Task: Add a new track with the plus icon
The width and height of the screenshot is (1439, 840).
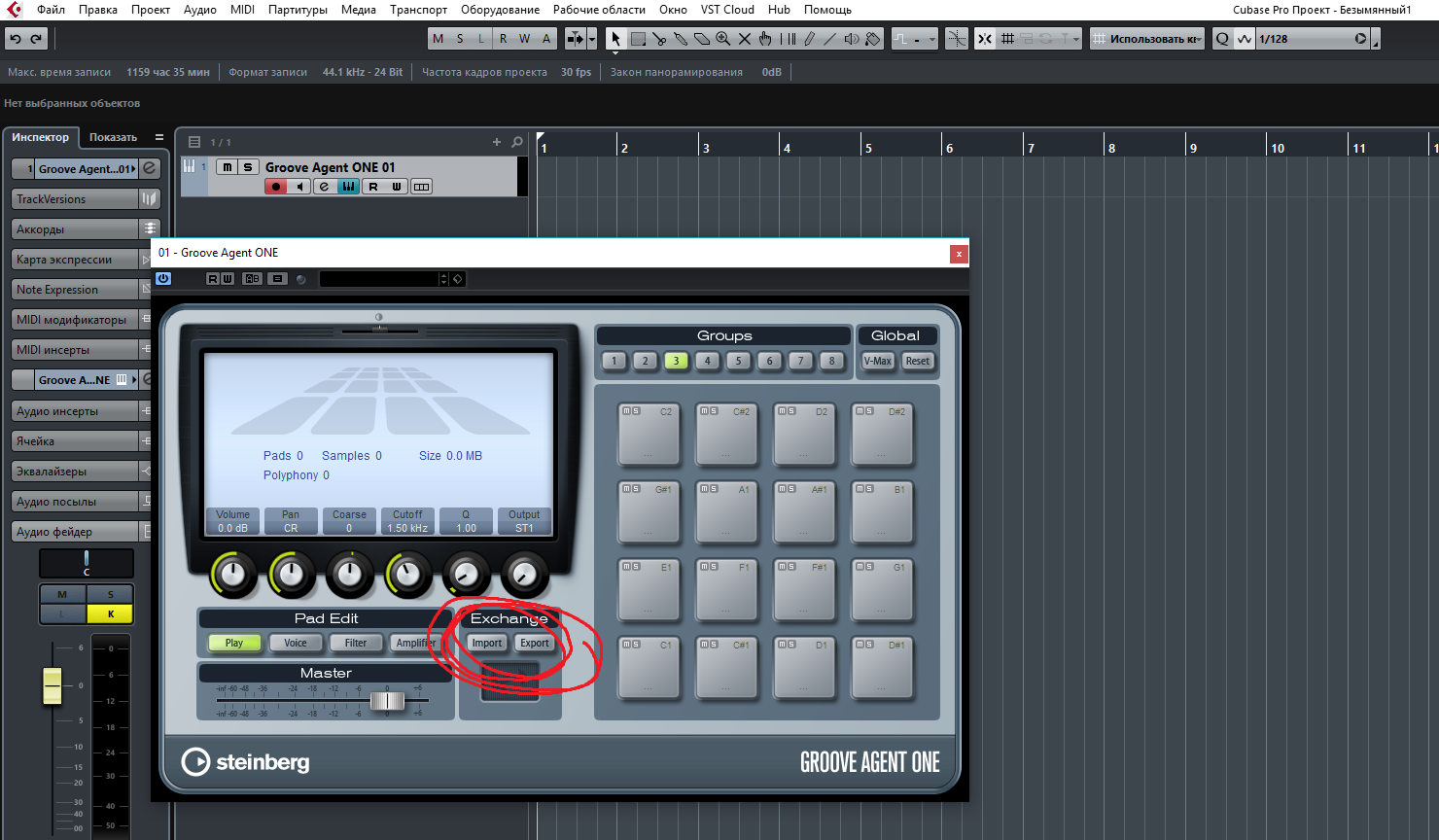Action: (x=497, y=142)
